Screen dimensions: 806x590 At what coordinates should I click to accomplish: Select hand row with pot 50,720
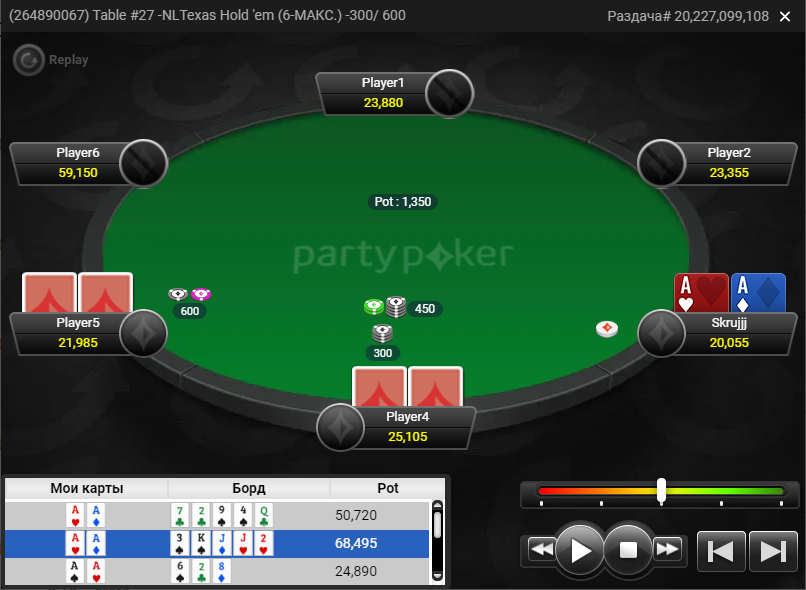click(x=217, y=515)
